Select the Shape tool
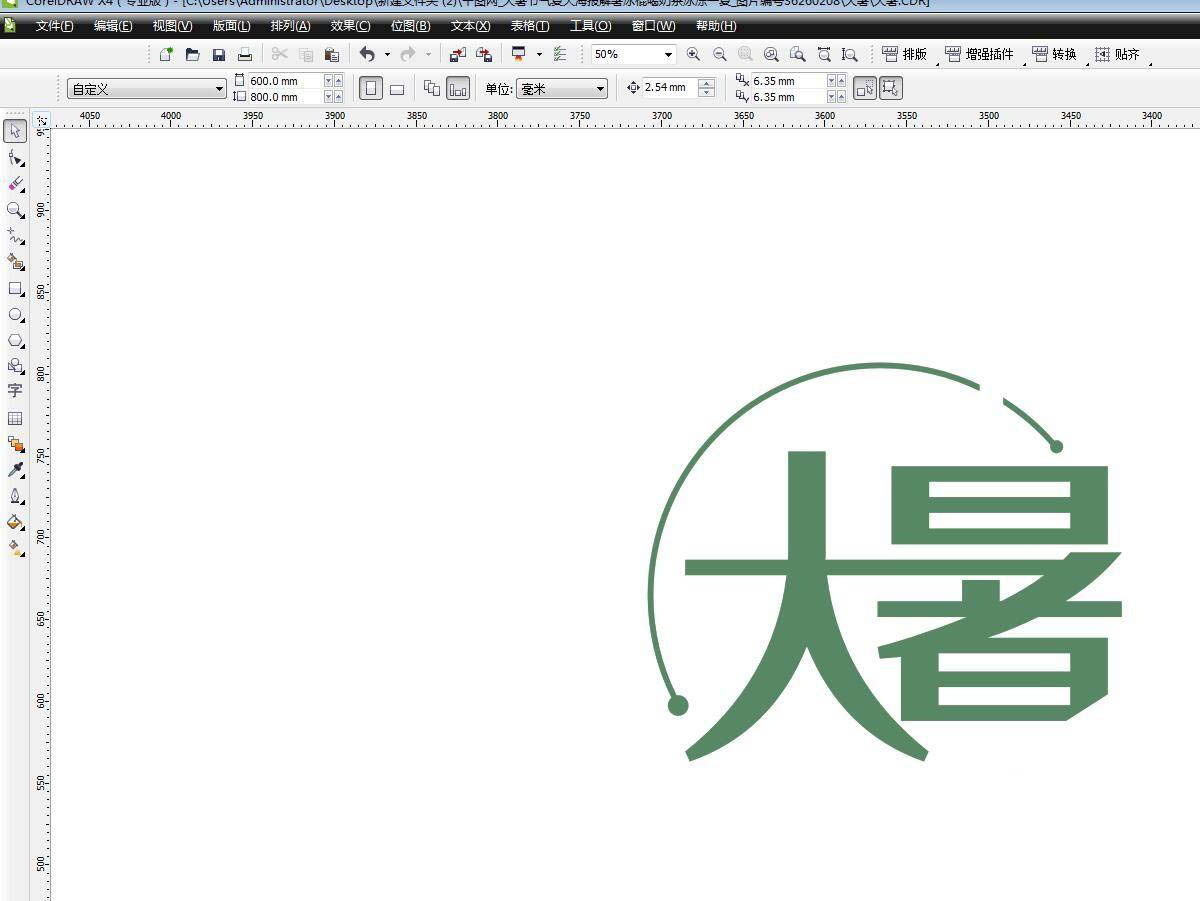The height and width of the screenshot is (901, 1200). point(15,157)
